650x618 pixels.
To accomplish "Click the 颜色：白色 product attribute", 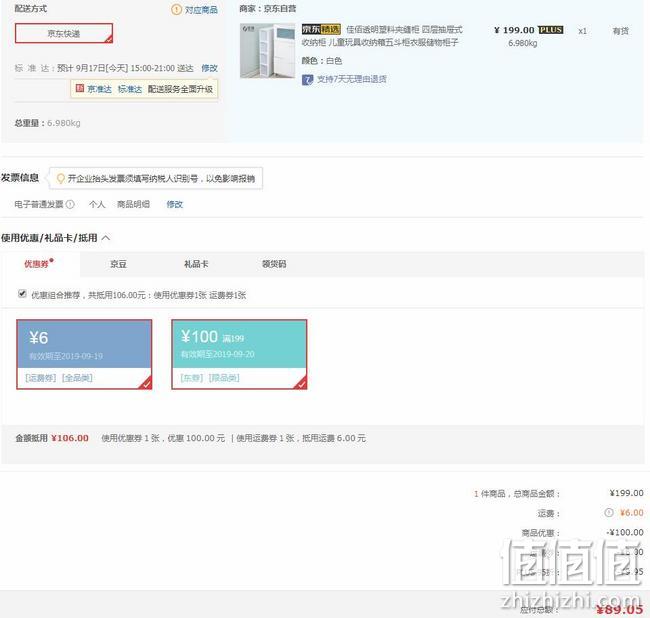I will point(322,61).
